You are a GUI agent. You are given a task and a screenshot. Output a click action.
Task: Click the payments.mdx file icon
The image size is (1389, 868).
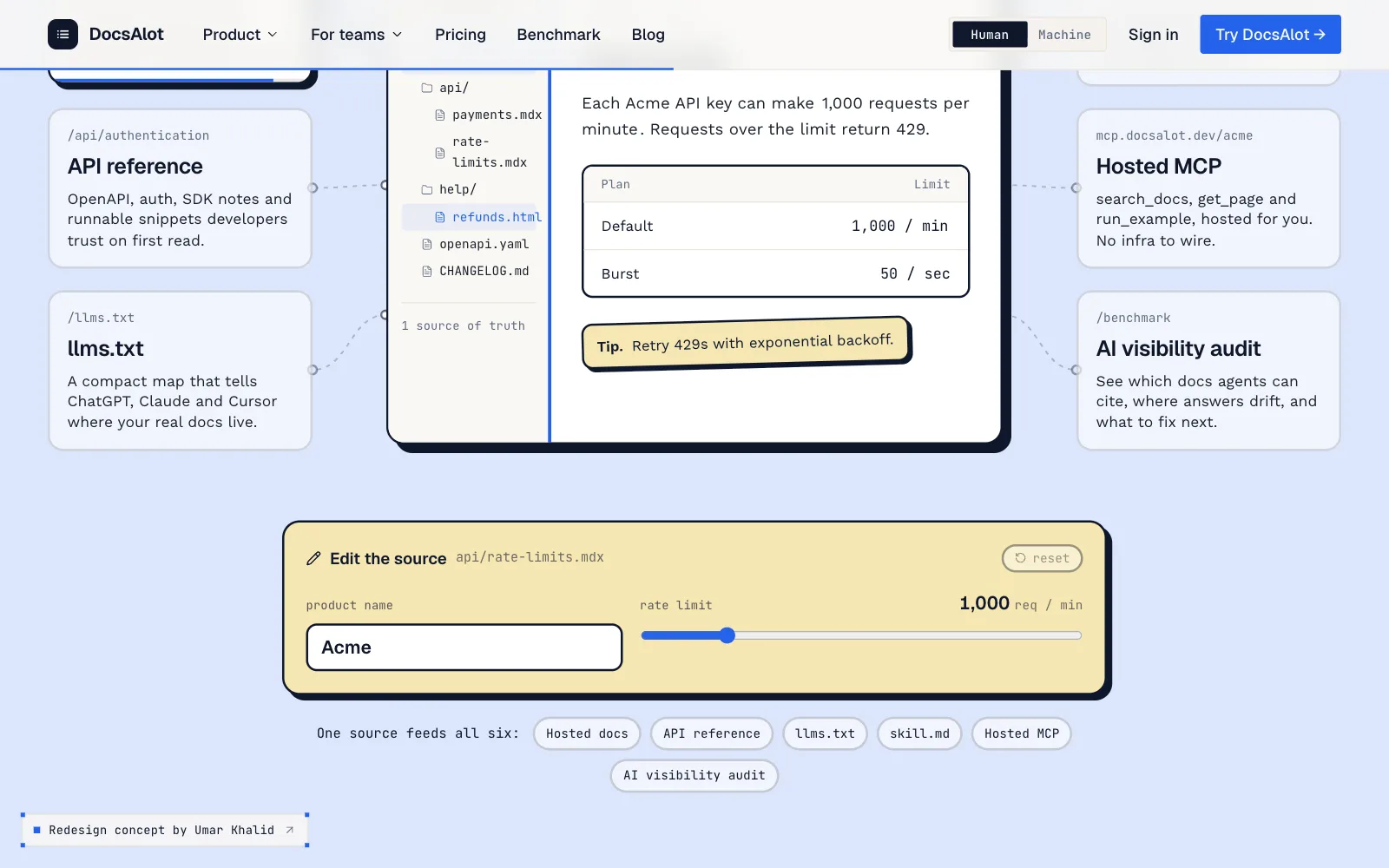point(440,115)
